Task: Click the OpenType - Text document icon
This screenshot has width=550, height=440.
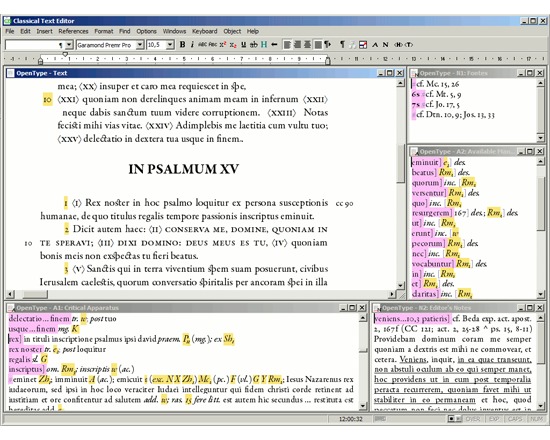Action: [x=11, y=73]
